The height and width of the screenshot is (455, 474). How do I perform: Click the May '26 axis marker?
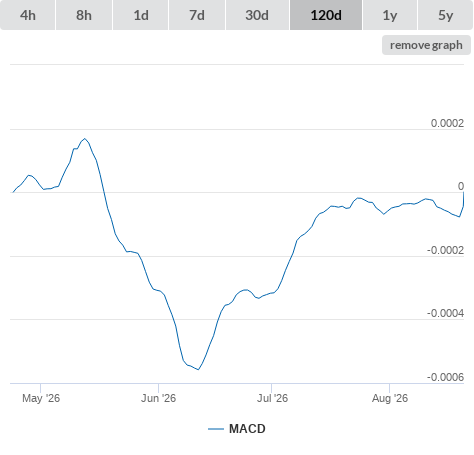(41, 398)
